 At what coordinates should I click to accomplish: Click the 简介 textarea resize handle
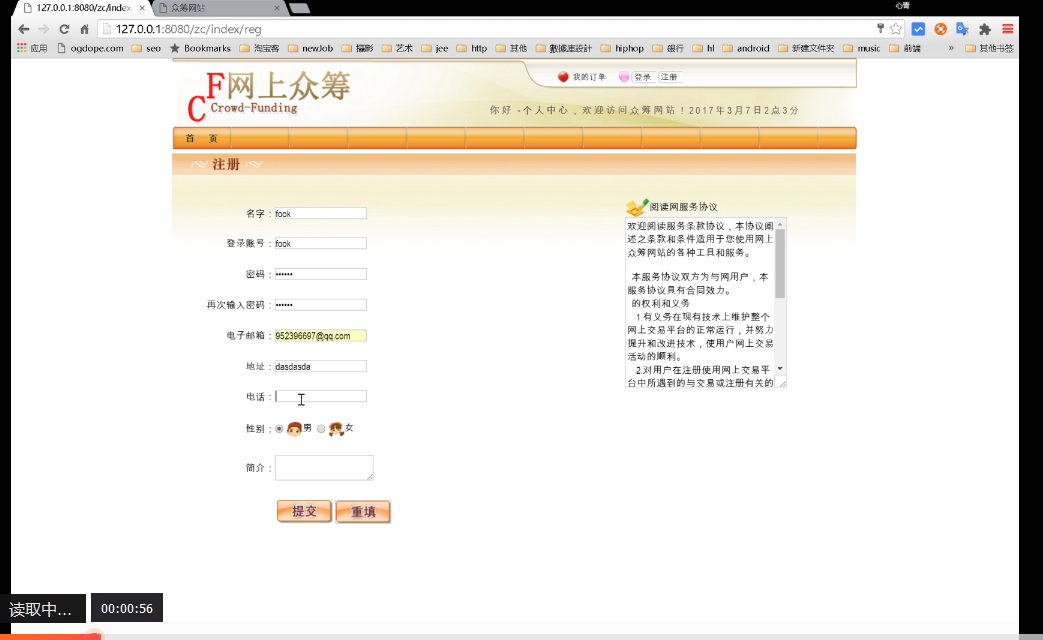[370, 476]
